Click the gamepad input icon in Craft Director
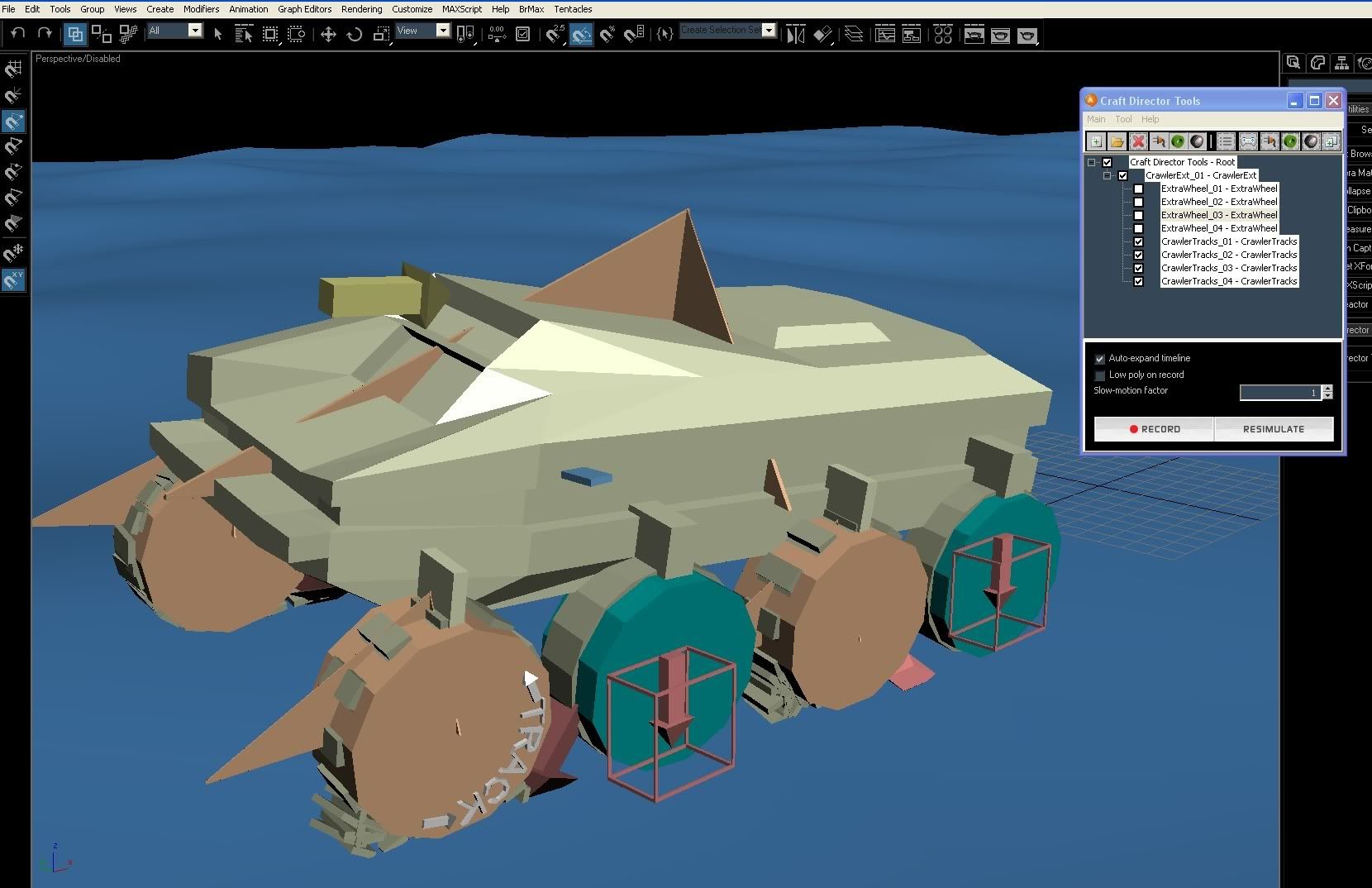 (1248, 141)
